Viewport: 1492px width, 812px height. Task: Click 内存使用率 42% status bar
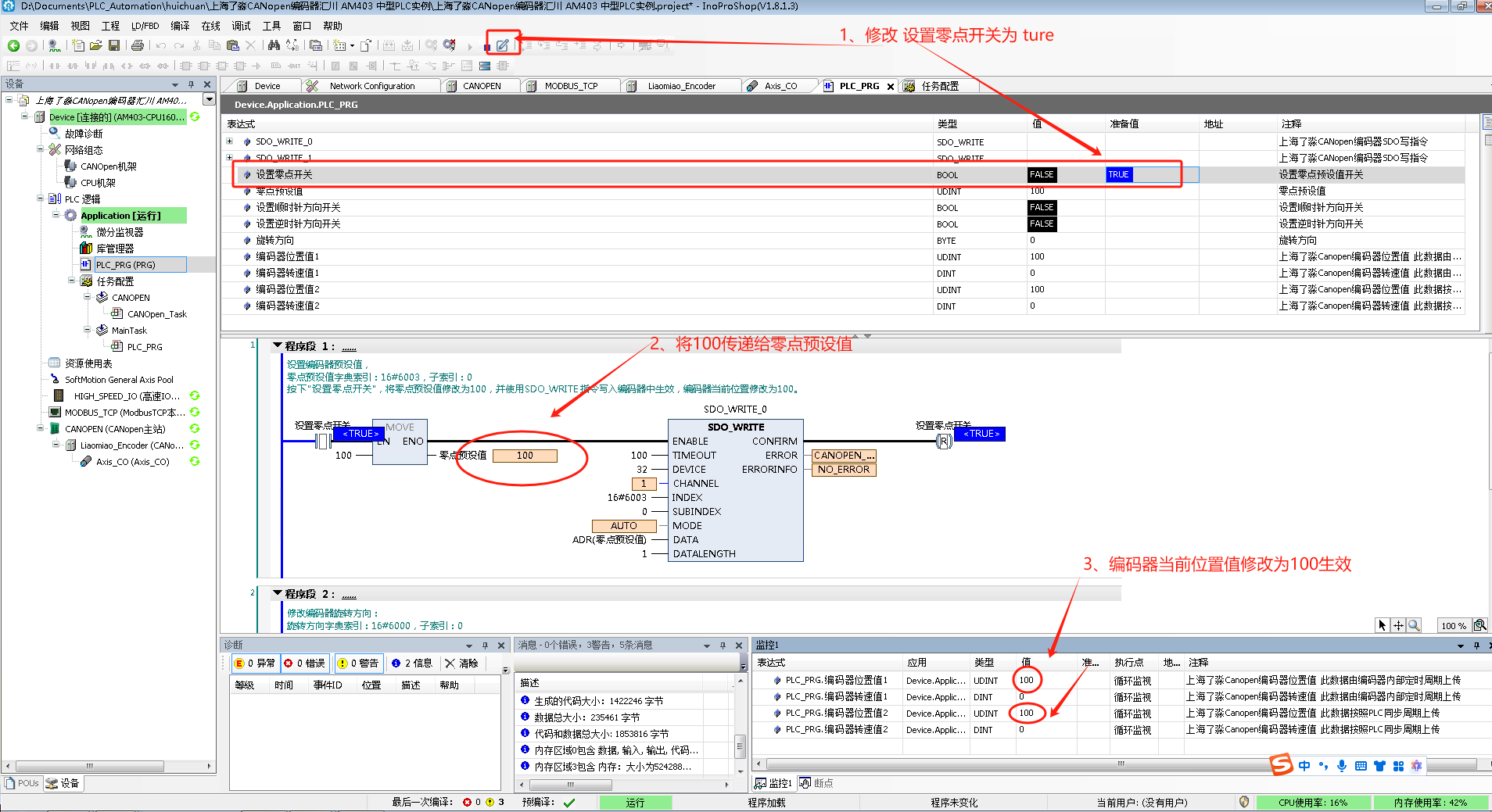[1430, 803]
